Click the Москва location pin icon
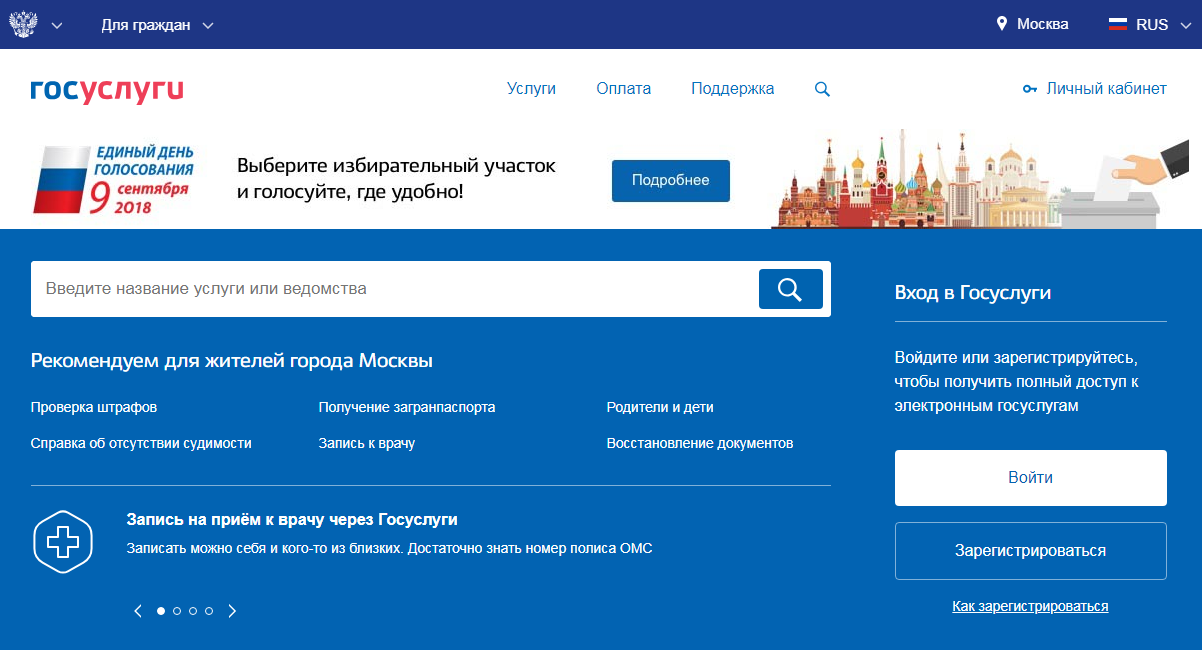This screenshot has height=650, width=1202. tap(1002, 24)
